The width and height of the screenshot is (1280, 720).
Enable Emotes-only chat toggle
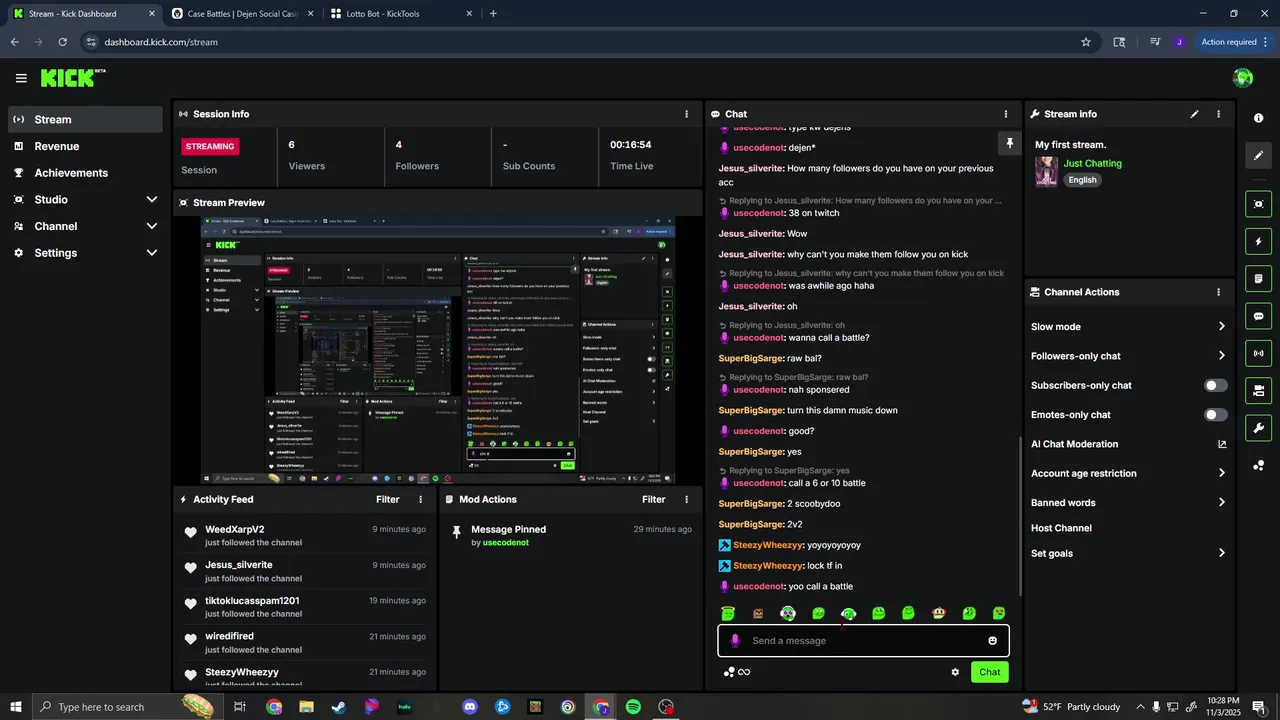1216,414
